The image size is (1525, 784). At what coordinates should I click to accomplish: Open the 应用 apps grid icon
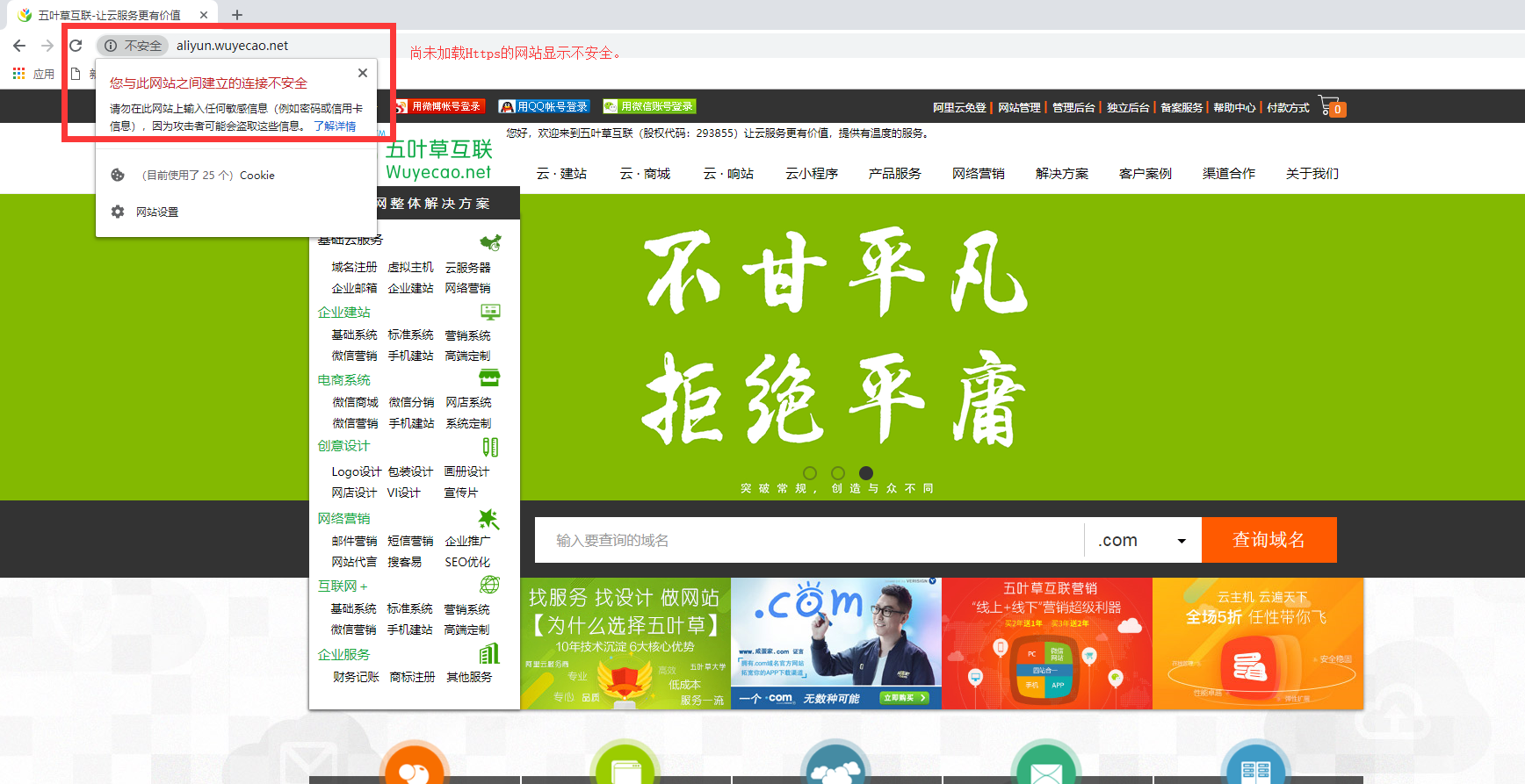pyautogui.click(x=18, y=74)
